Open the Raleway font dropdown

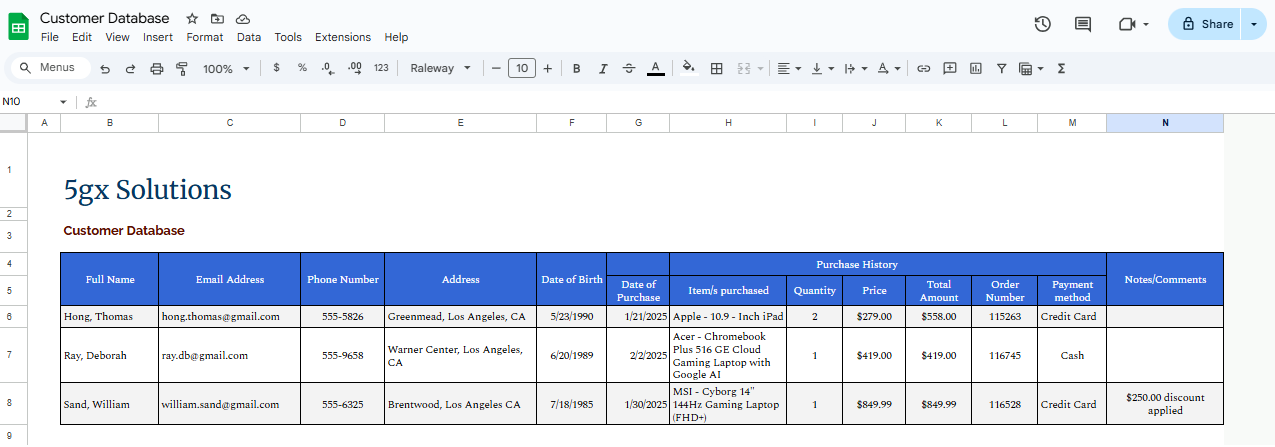click(x=440, y=68)
